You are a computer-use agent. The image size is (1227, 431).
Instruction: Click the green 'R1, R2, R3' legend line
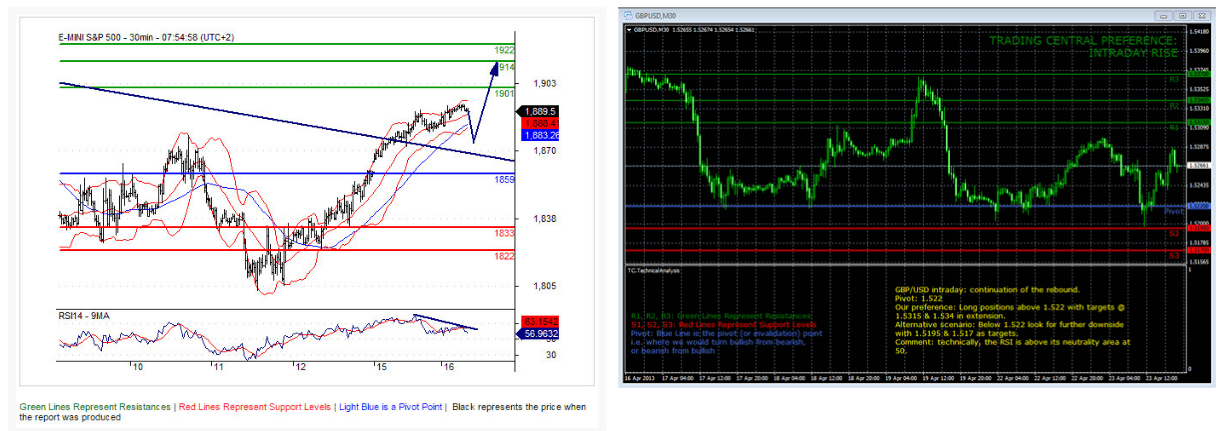pos(721,316)
